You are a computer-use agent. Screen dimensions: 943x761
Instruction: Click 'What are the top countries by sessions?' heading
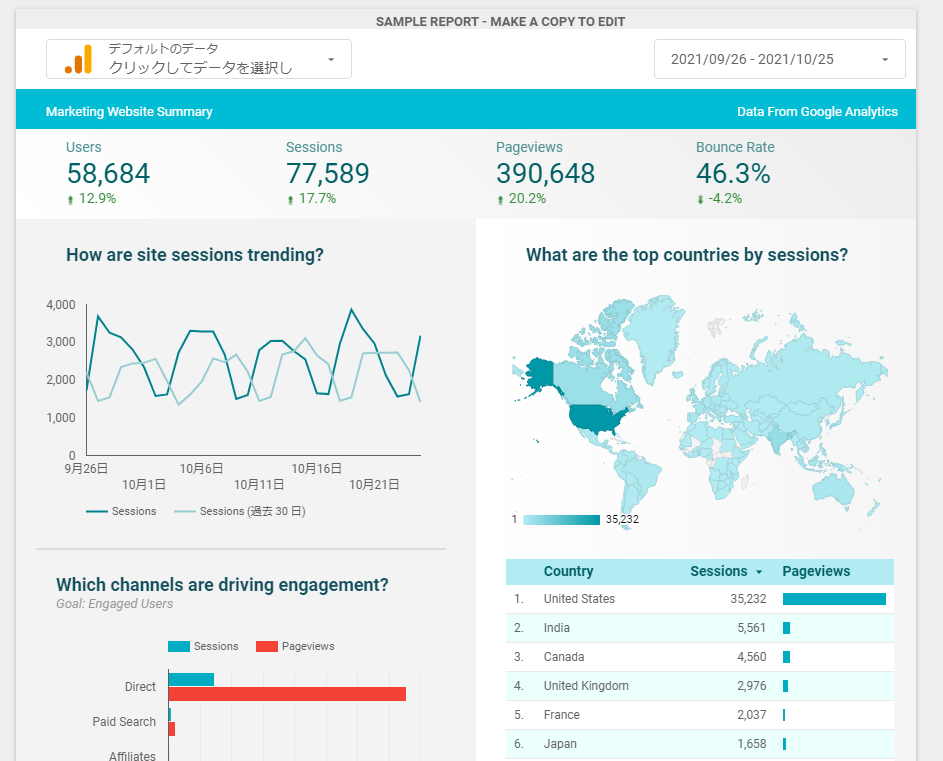pyautogui.click(x=687, y=255)
